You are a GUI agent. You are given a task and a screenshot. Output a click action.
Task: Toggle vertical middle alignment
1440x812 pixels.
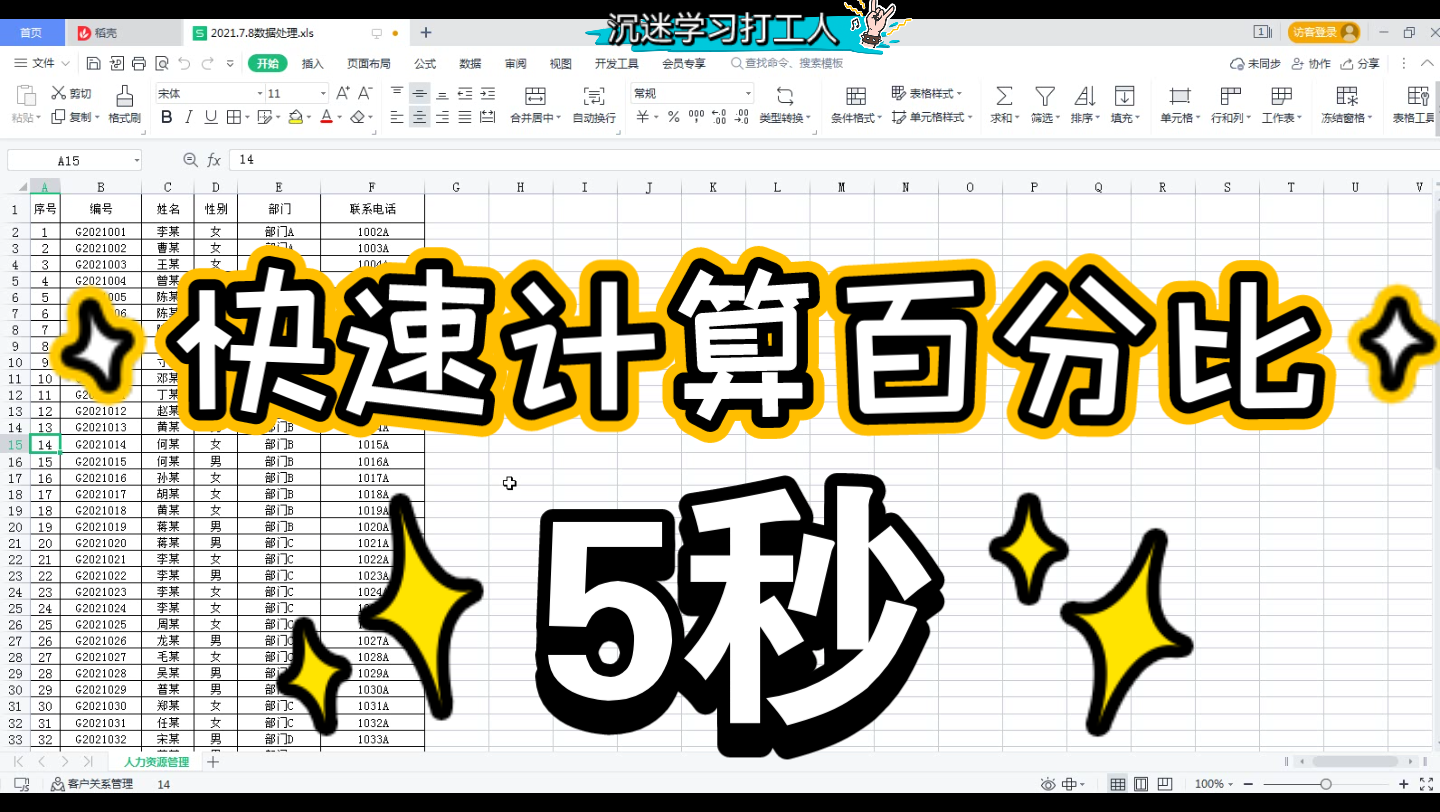click(x=419, y=93)
